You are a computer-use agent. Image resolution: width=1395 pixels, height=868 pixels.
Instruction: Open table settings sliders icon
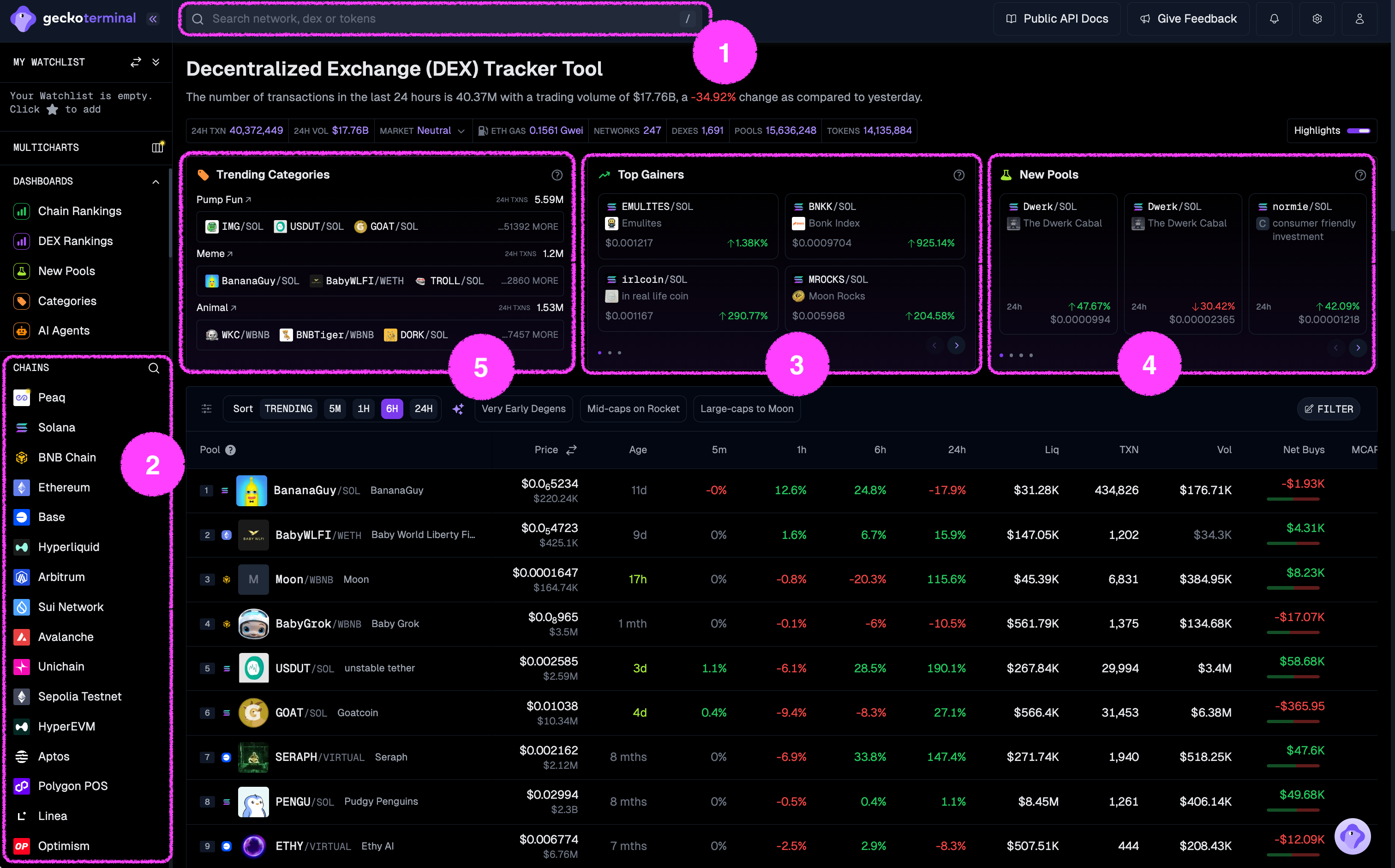207,409
